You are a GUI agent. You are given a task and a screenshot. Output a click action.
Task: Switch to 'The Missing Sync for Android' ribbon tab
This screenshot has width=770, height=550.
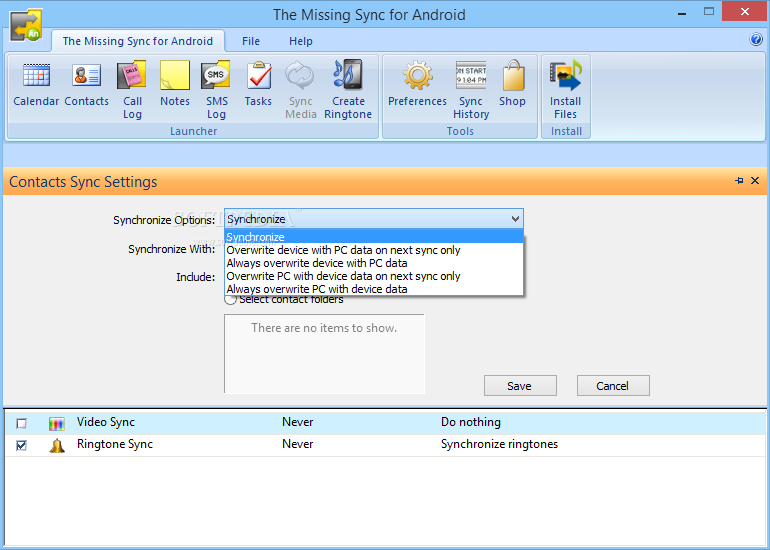click(138, 41)
